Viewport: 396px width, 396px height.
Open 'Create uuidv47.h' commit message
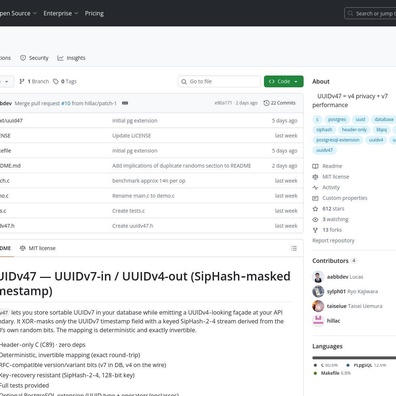(132, 226)
